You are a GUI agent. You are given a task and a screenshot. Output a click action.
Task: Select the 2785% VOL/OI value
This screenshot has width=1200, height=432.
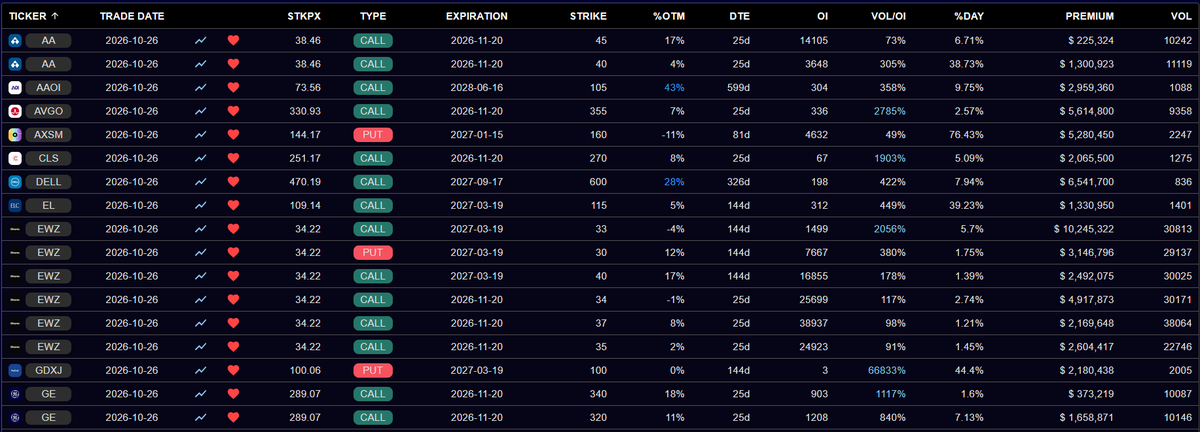click(x=890, y=111)
